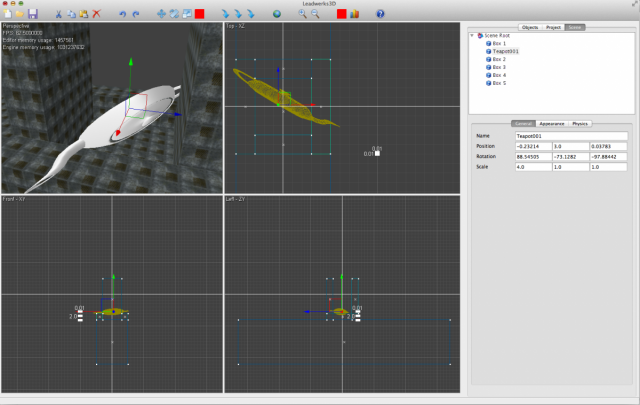This screenshot has height=405, width=640.
Task: Click the Cut scissors icon
Action: (58, 14)
